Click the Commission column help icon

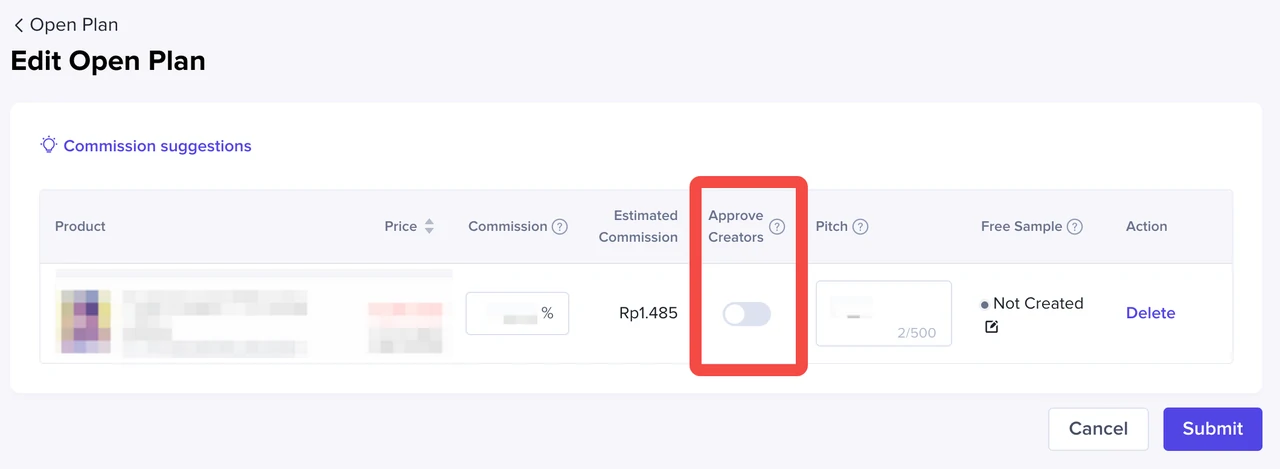[x=560, y=227]
